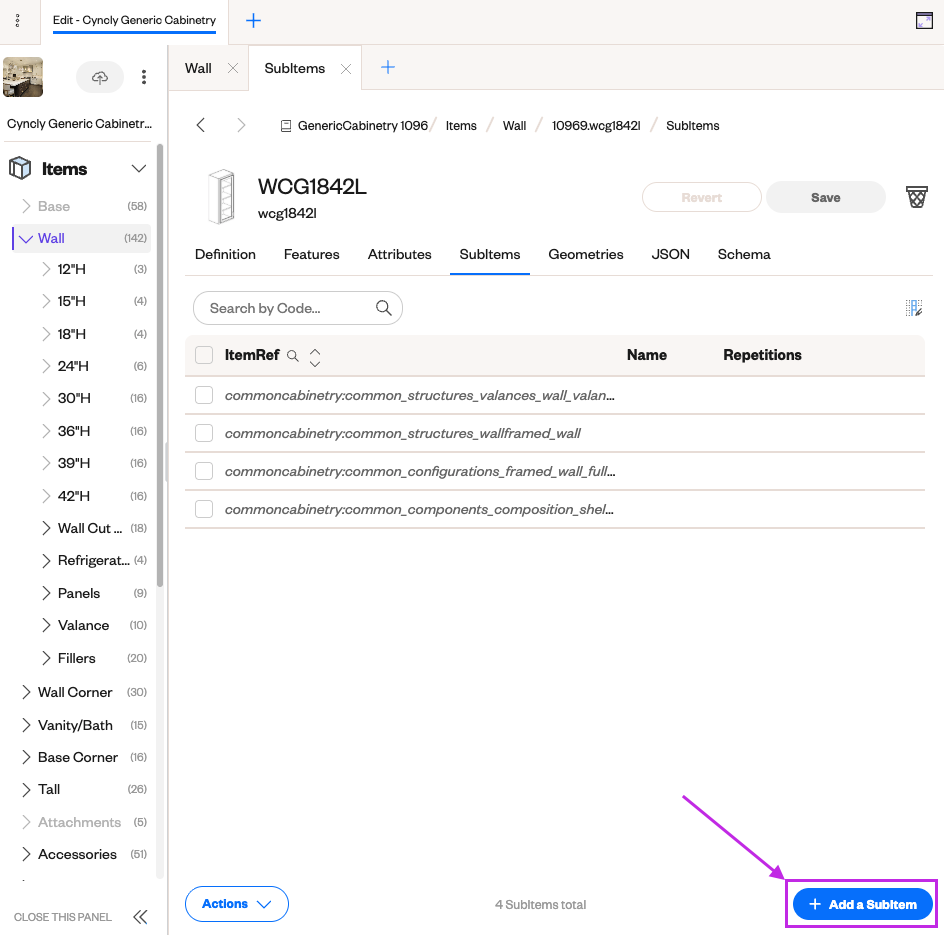Click the ItemRef column search icon
This screenshot has height=935, width=944.
tap(293, 356)
